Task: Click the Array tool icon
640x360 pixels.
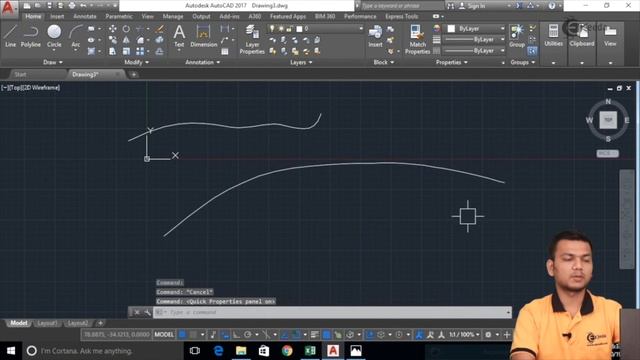Action: (x=140, y=51)
